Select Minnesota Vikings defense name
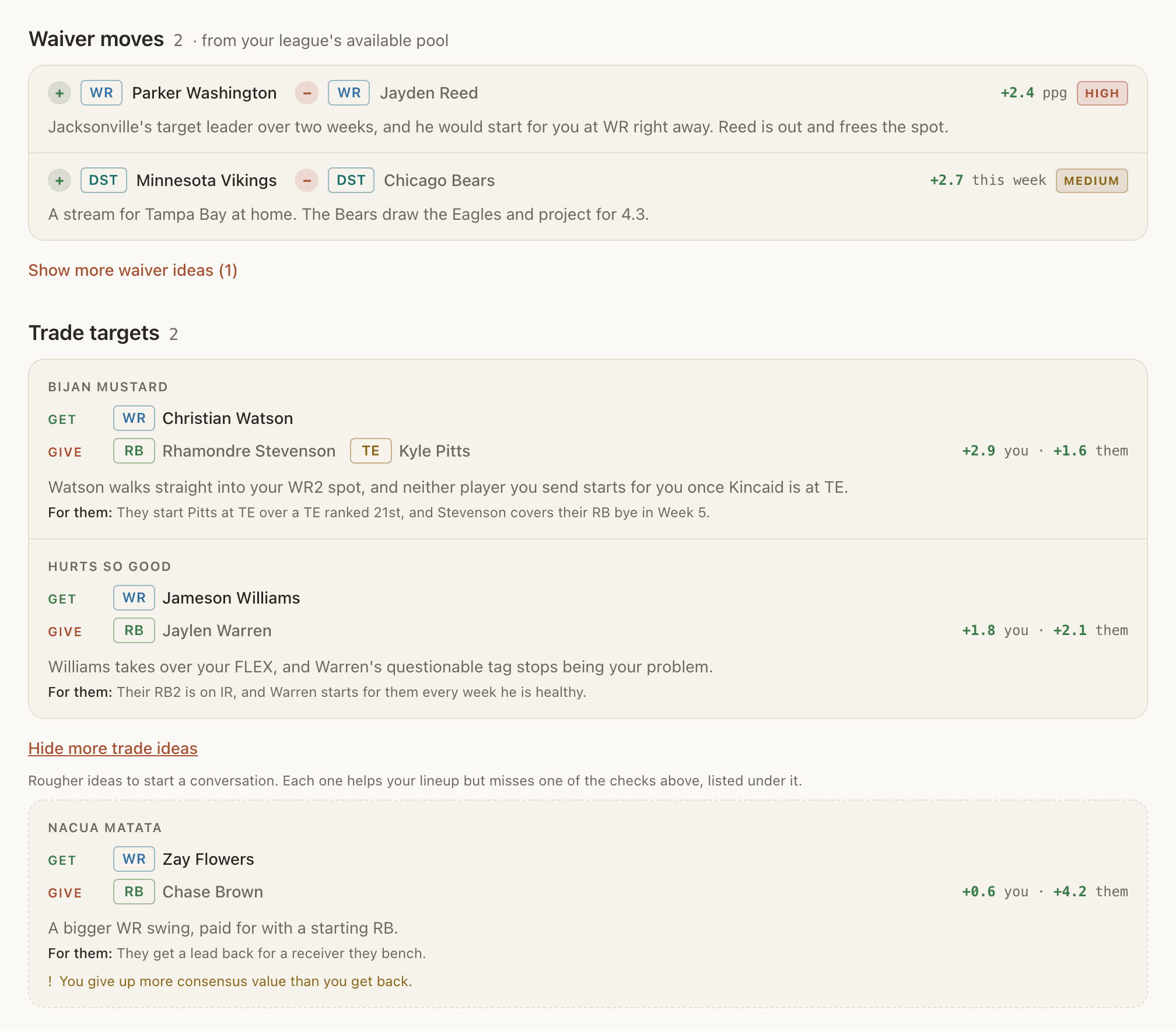1176x1031 pixels. click(x=206, y=181)
